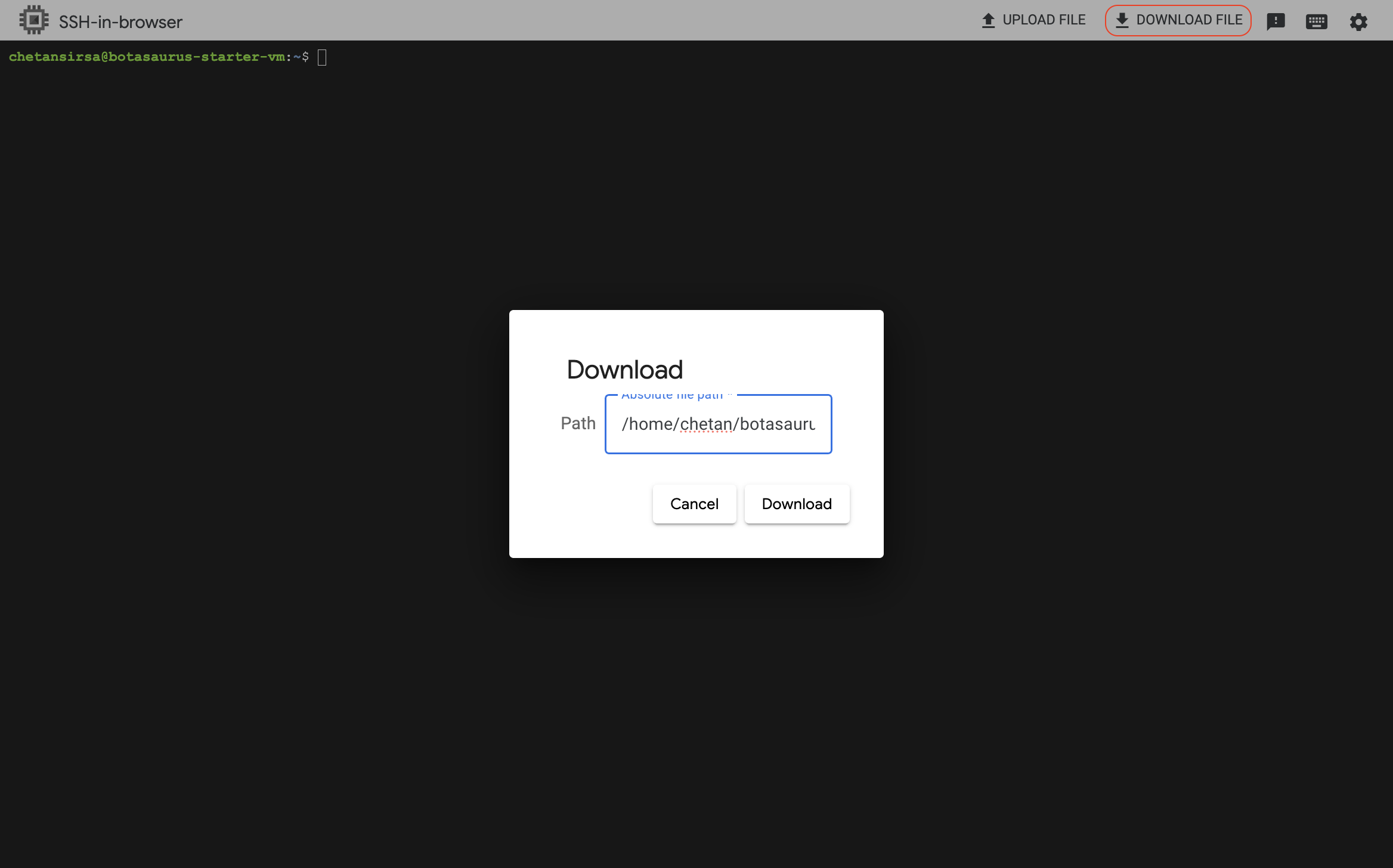Click the Path label in the dialog
Screen dimensions: 1393x868
point(578,423)
